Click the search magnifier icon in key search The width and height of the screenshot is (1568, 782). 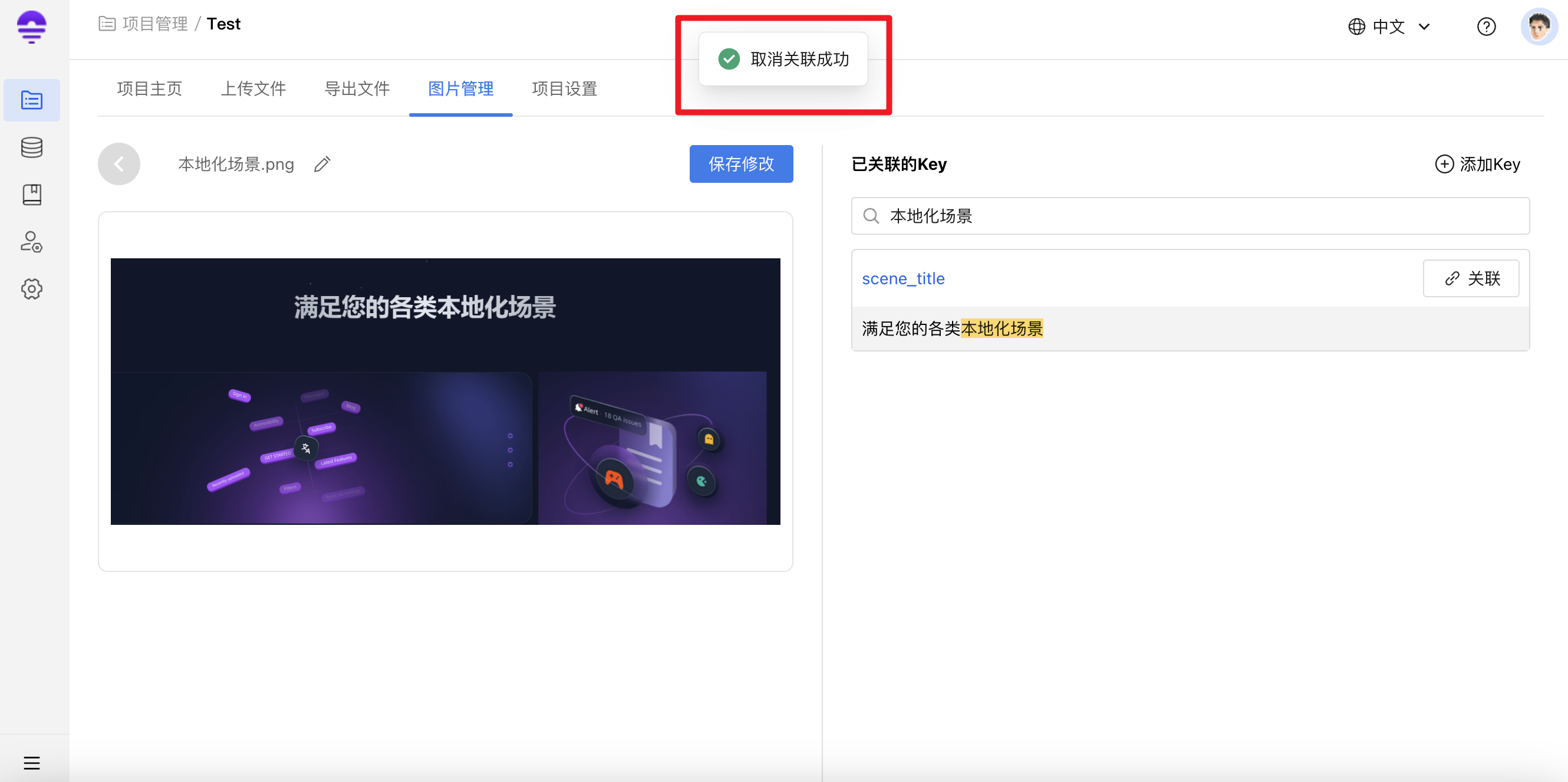click(871, 216)
